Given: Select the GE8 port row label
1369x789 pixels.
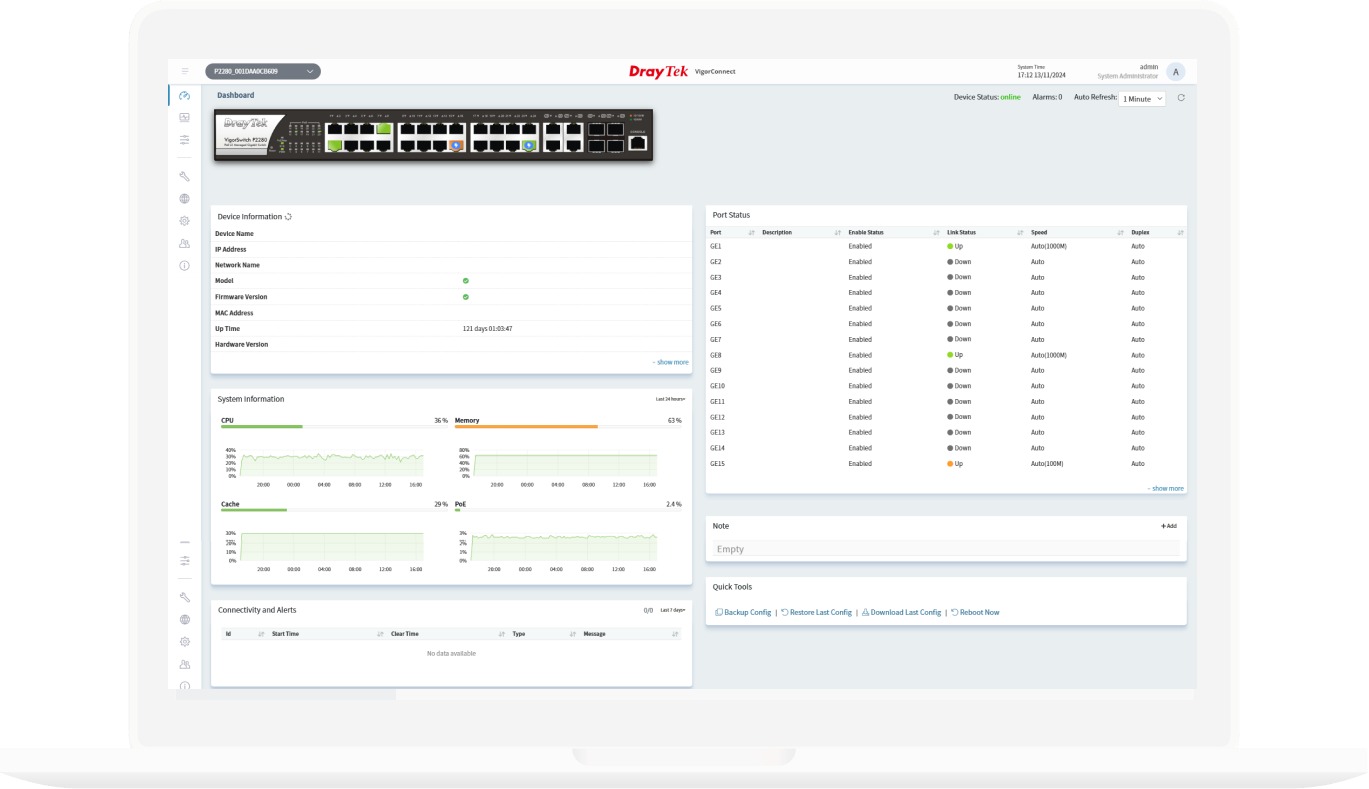Looking at the screenshot, I should 716,355.
